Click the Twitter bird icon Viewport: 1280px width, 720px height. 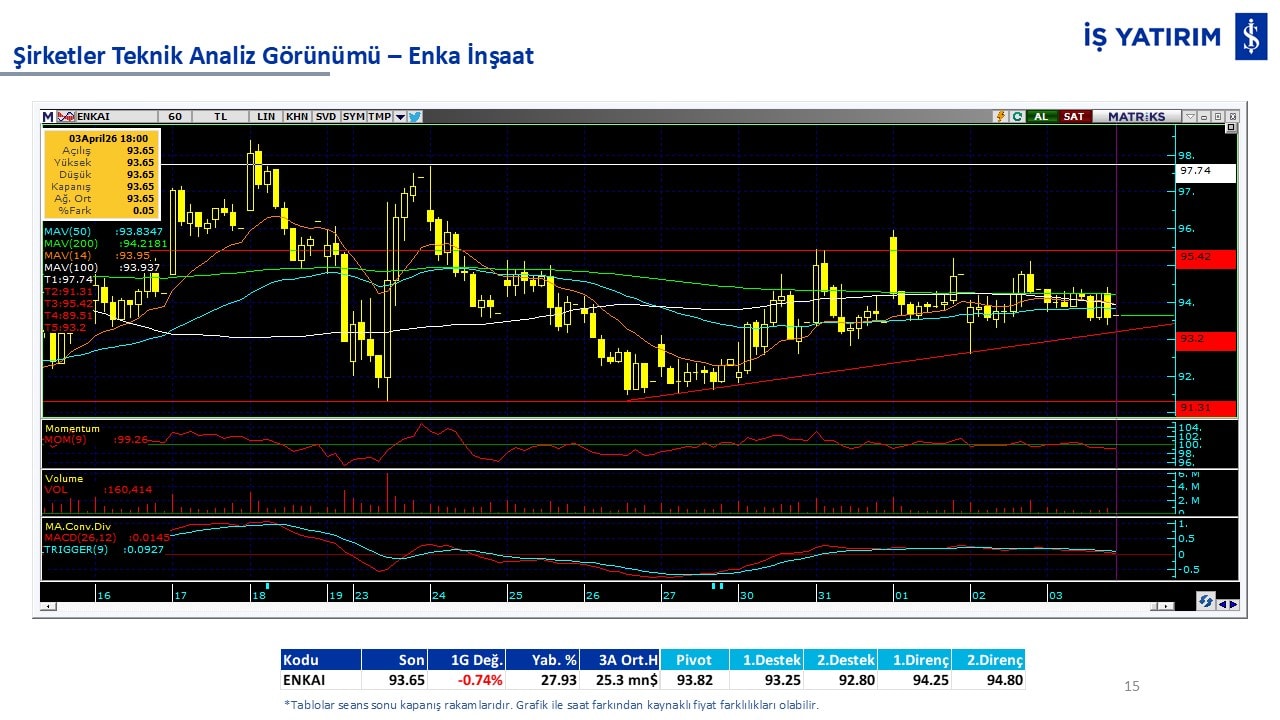point(415,117)
